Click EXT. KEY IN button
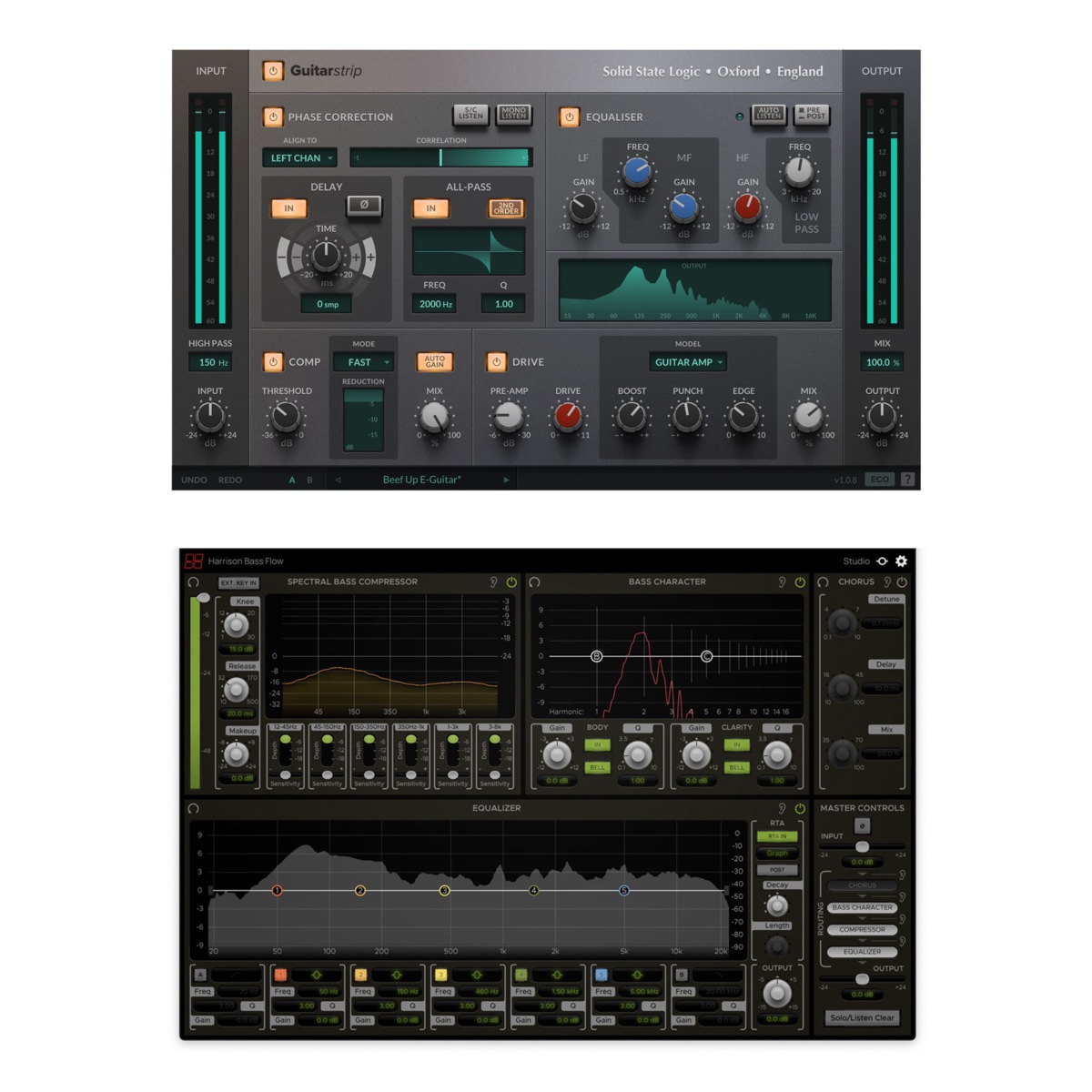This screenshot has height=1092, width=1092. tap(238, 582)
